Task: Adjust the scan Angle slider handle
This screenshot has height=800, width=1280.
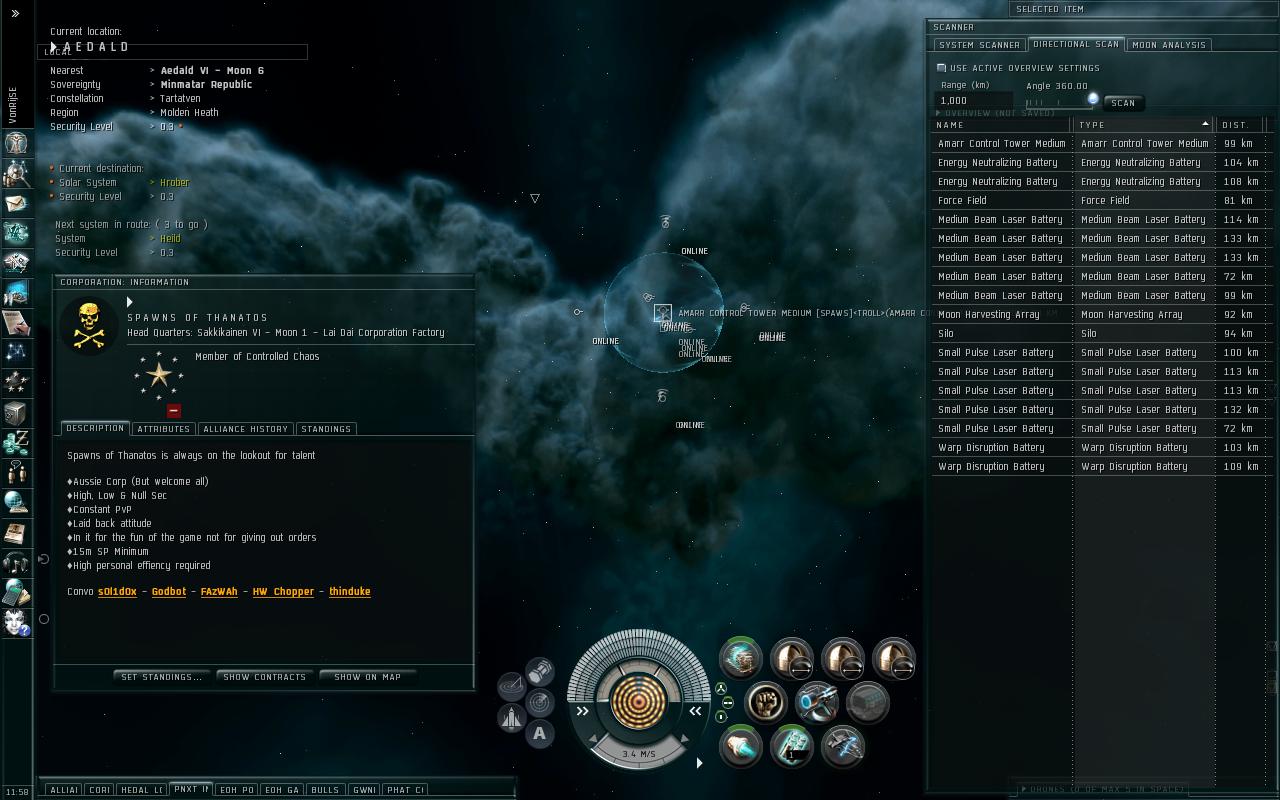Action: (1093, 99)
